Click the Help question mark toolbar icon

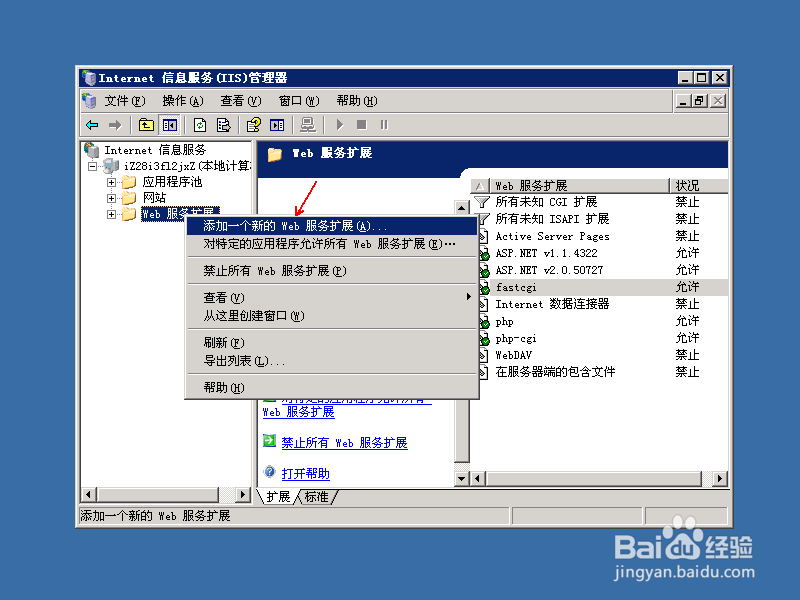tap(253, 124)
